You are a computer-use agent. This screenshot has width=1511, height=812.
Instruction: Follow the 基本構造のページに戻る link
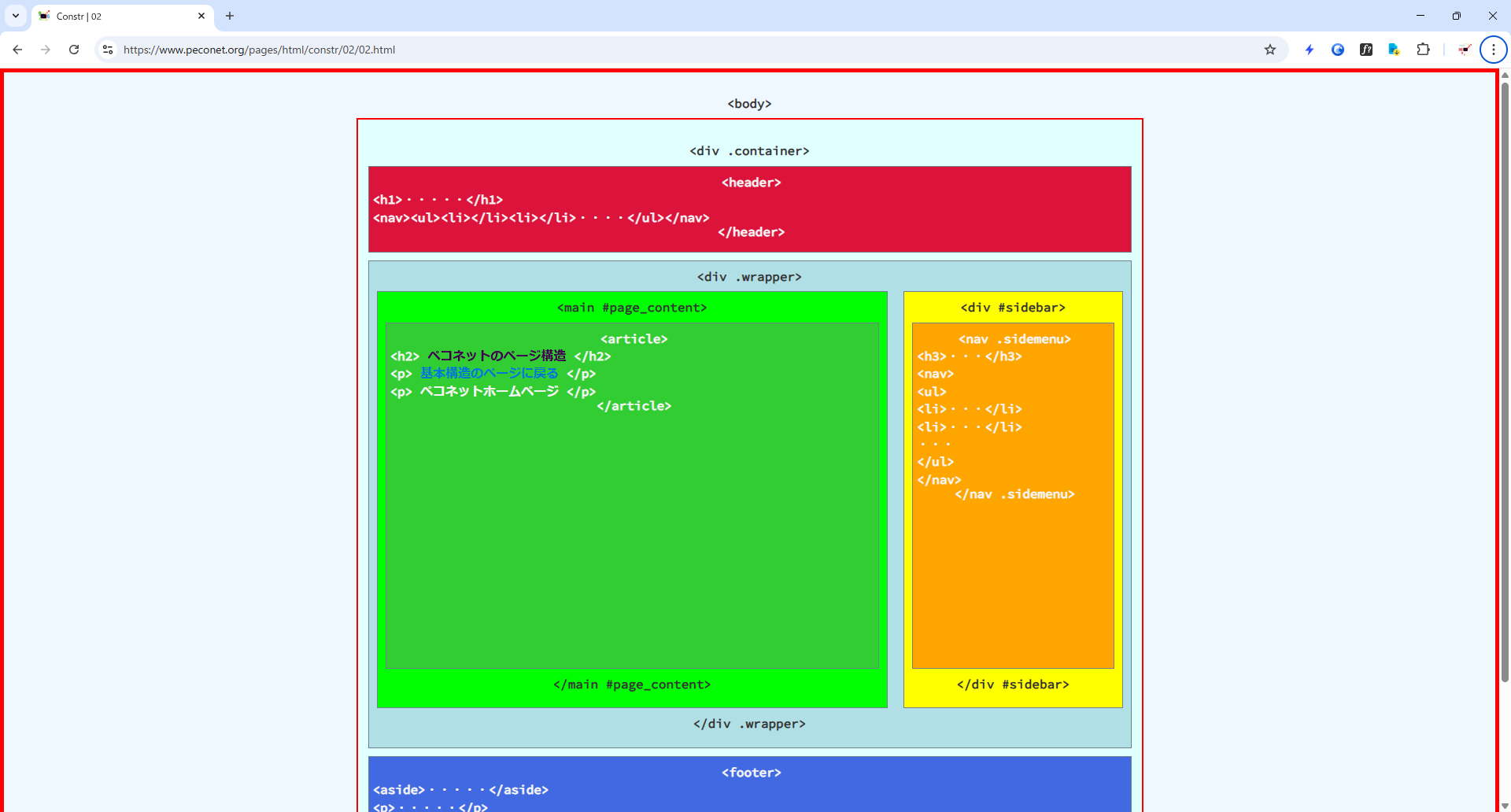pos(486,373)
